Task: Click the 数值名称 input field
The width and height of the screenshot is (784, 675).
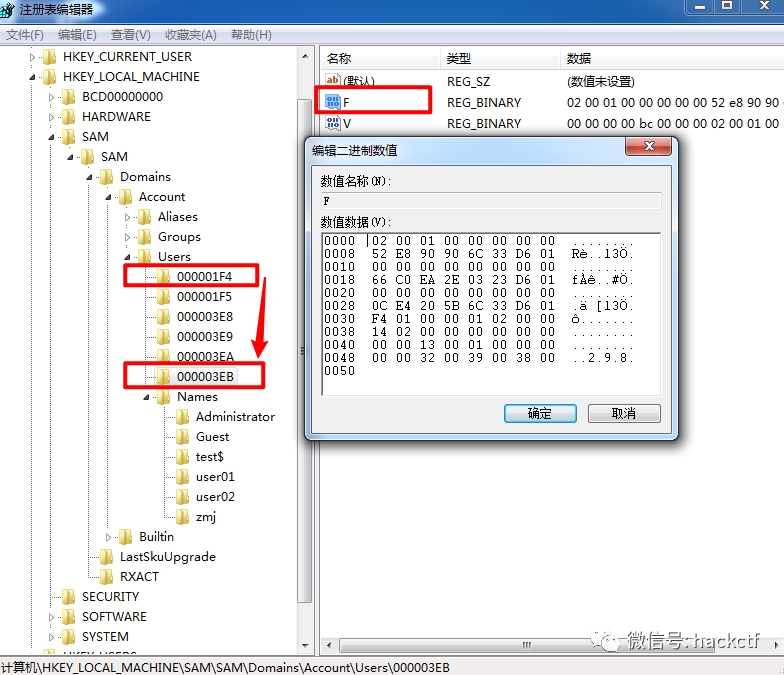Action: [490, 201]
